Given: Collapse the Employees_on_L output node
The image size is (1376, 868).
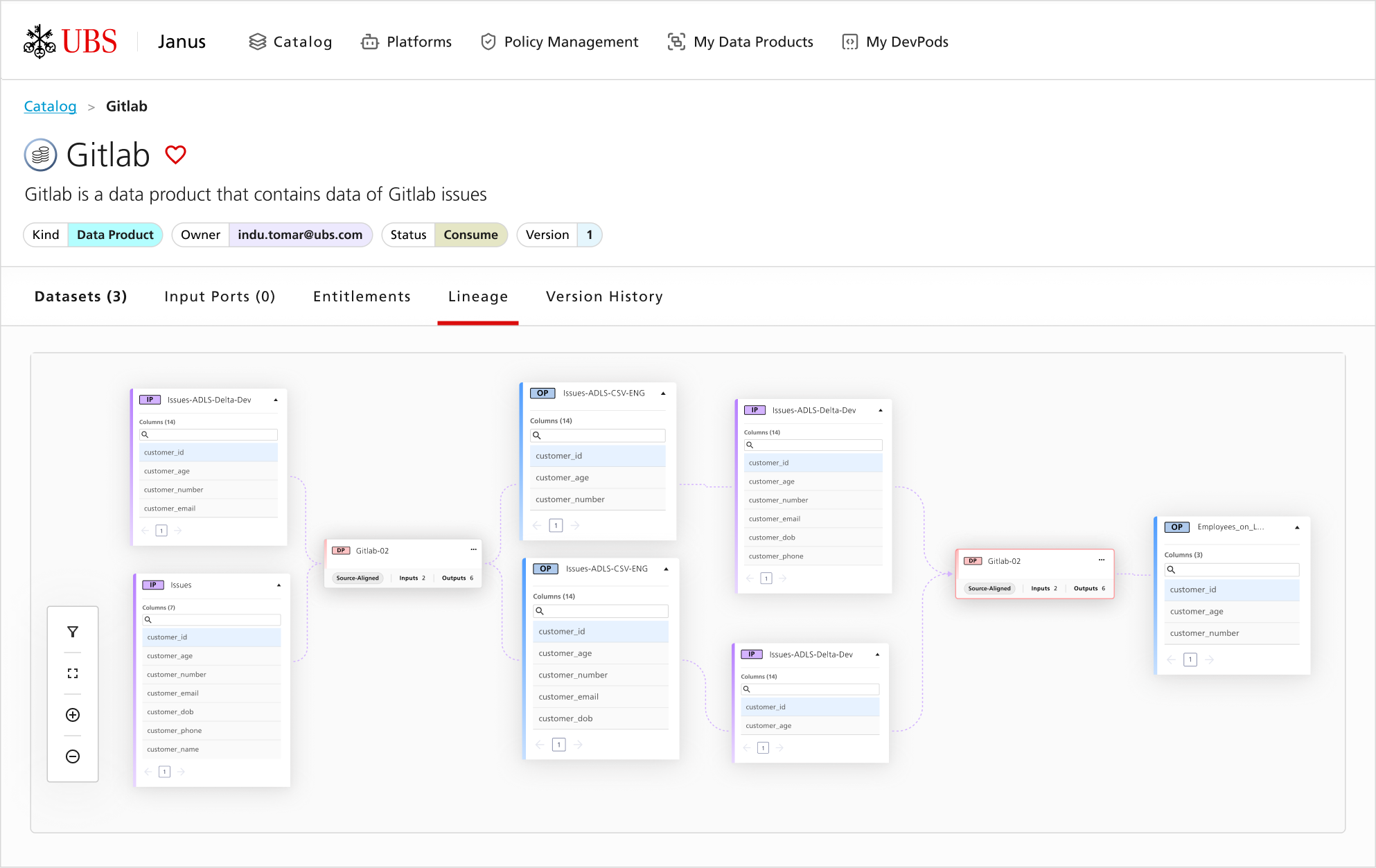Looking at the screenshot, I should (x=1298, y=527).
